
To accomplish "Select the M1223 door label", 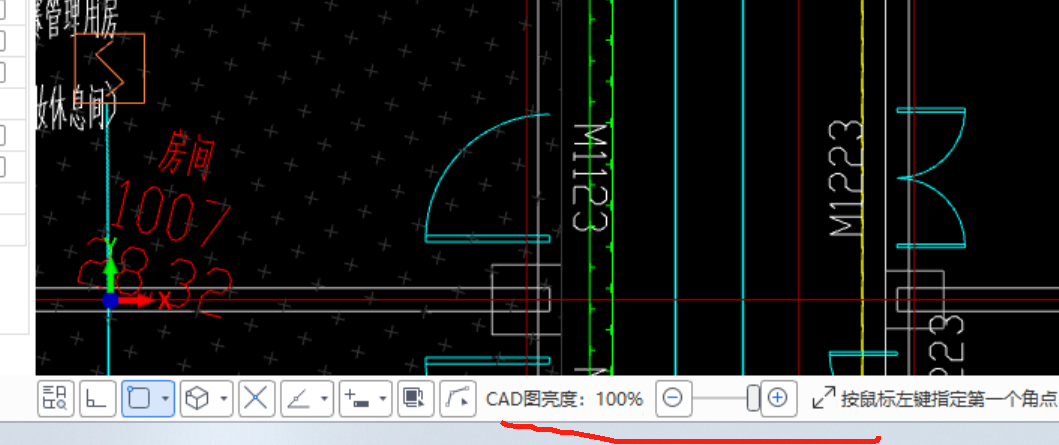I will pyautogui.click(x=846, y=178).
